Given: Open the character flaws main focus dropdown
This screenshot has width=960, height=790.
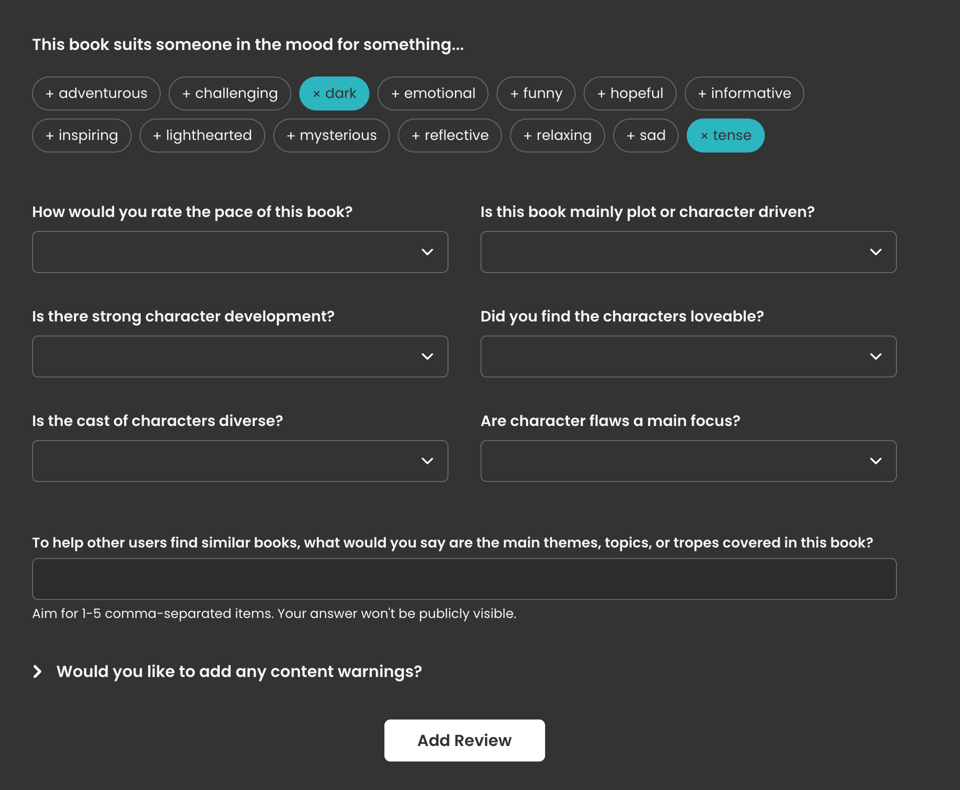Looking at the screenshot, I should coord(688,461).
